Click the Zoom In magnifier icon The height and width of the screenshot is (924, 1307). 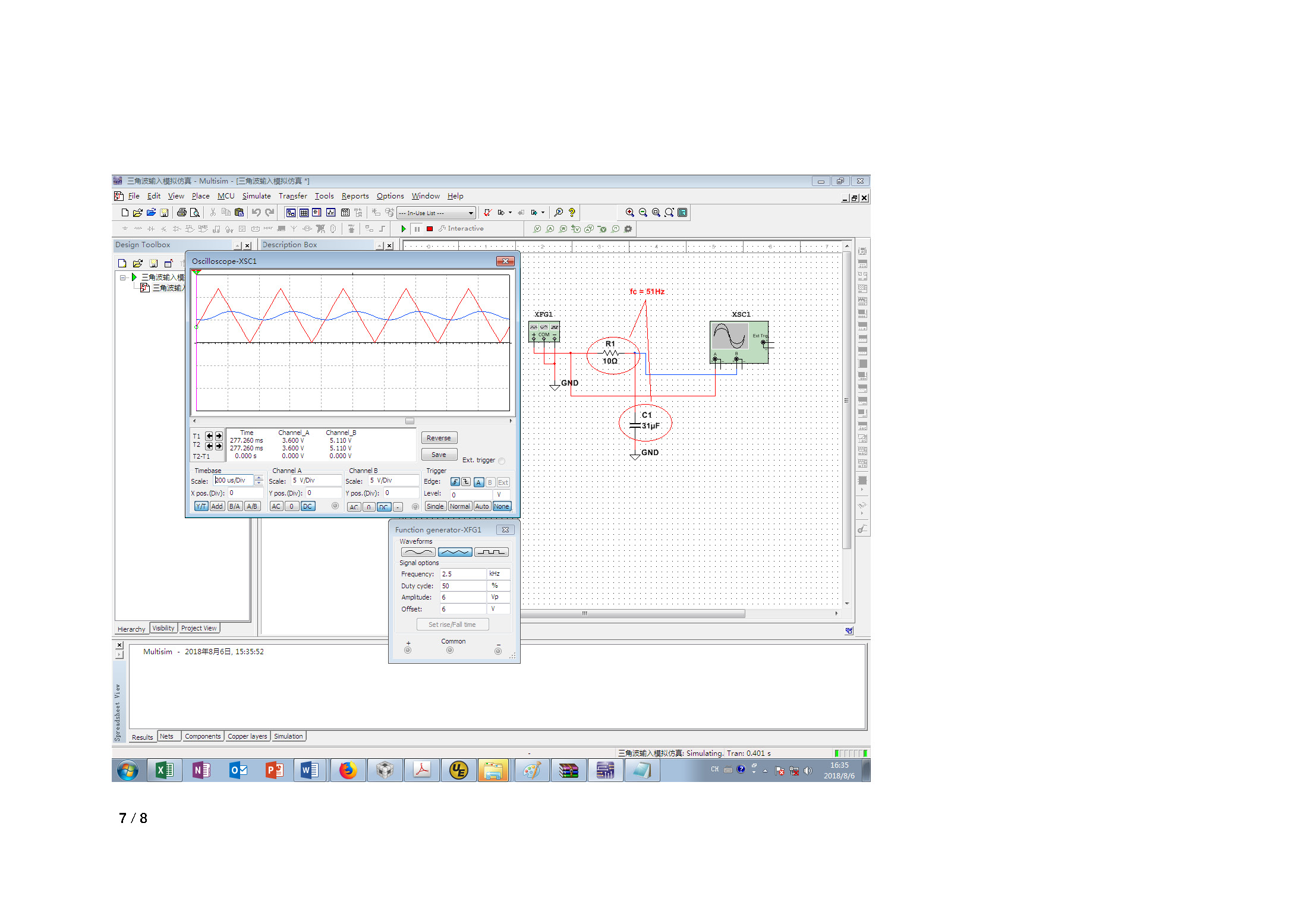pos(629,213)
